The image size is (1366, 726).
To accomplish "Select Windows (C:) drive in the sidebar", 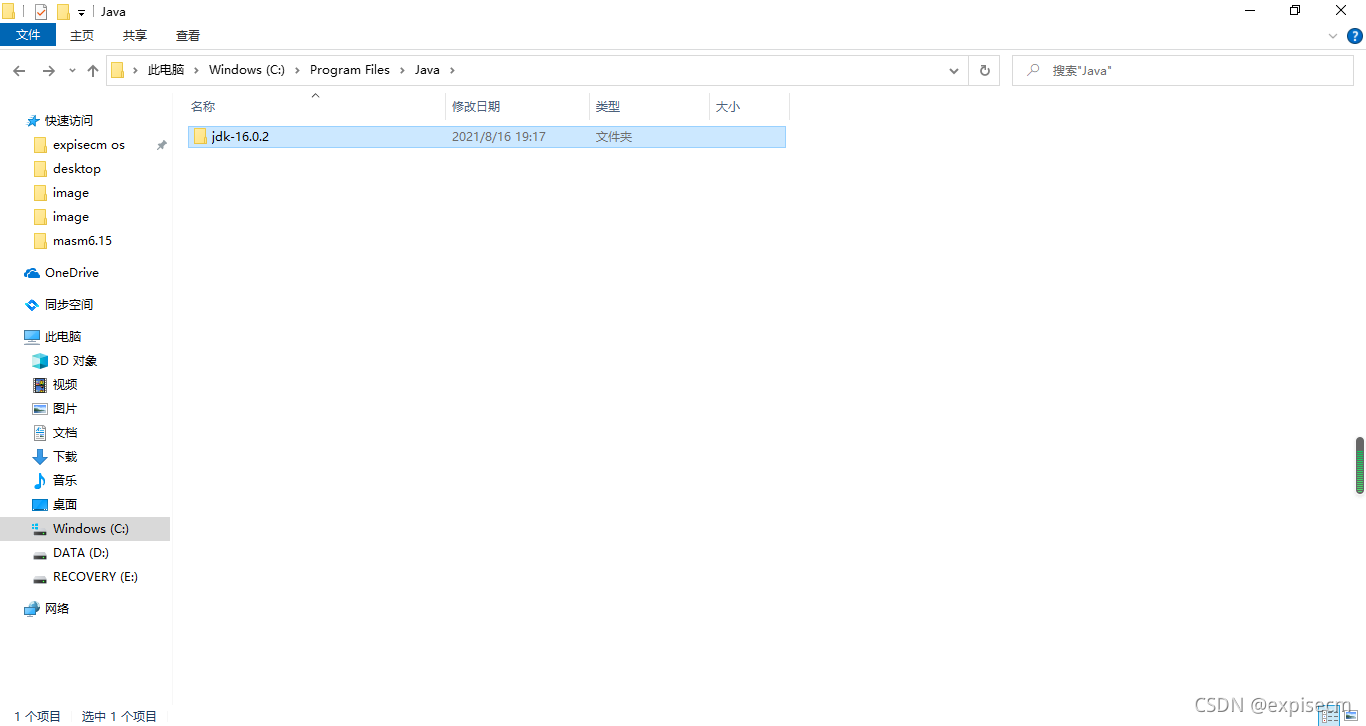I will pyautogui.click(x=85, y=529).
